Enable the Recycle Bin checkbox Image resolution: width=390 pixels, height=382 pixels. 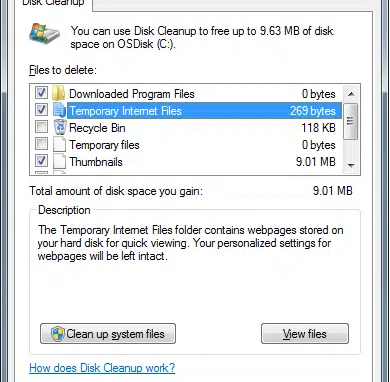coord(41,127)
